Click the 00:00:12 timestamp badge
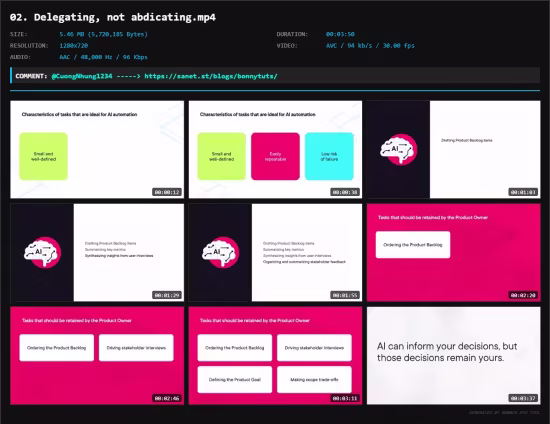 click(x=167, y=192)
